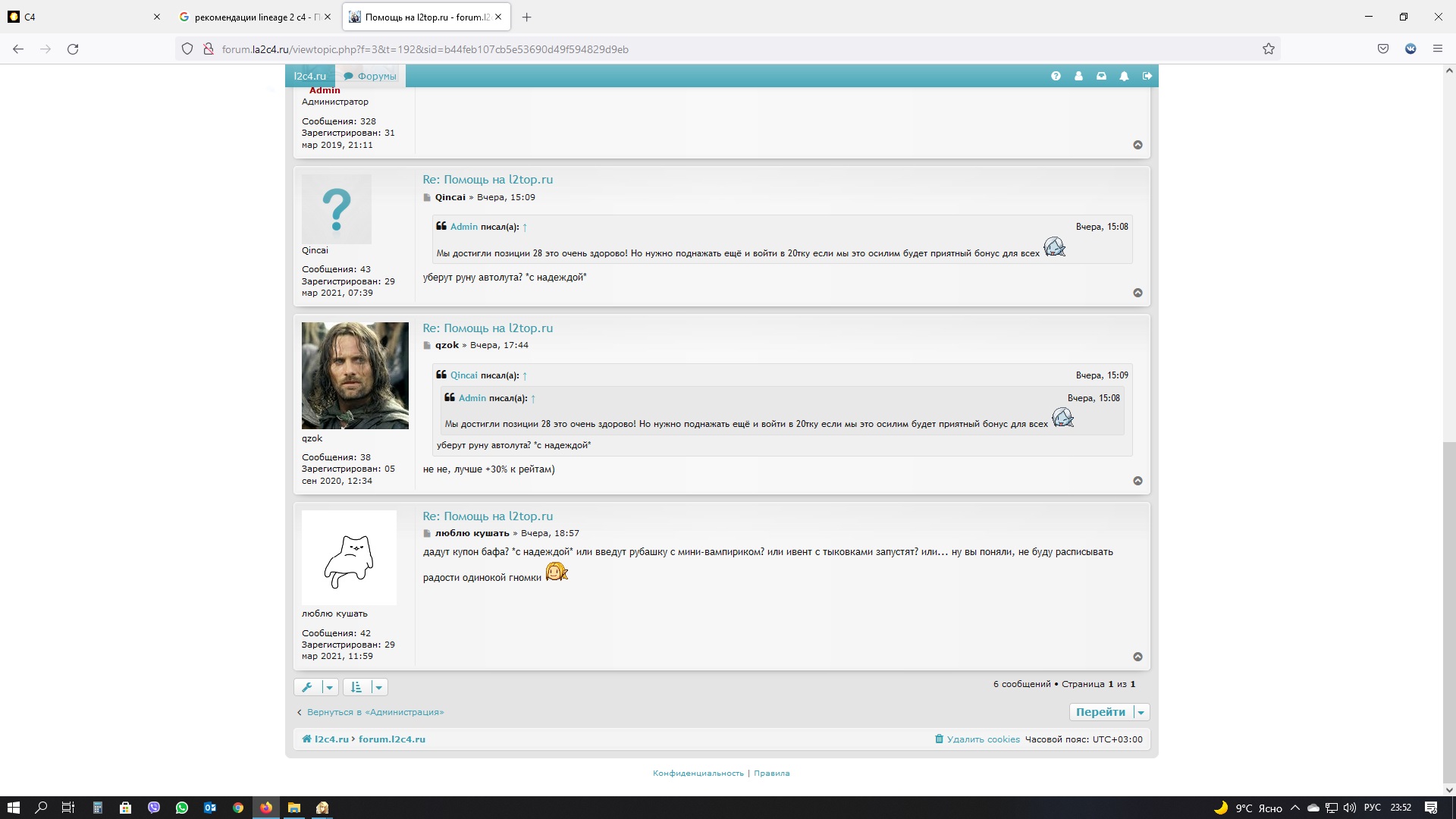Click 'Удалить cookies' link
This screenshot has width=1456, height=819.
tap(983, 739)
